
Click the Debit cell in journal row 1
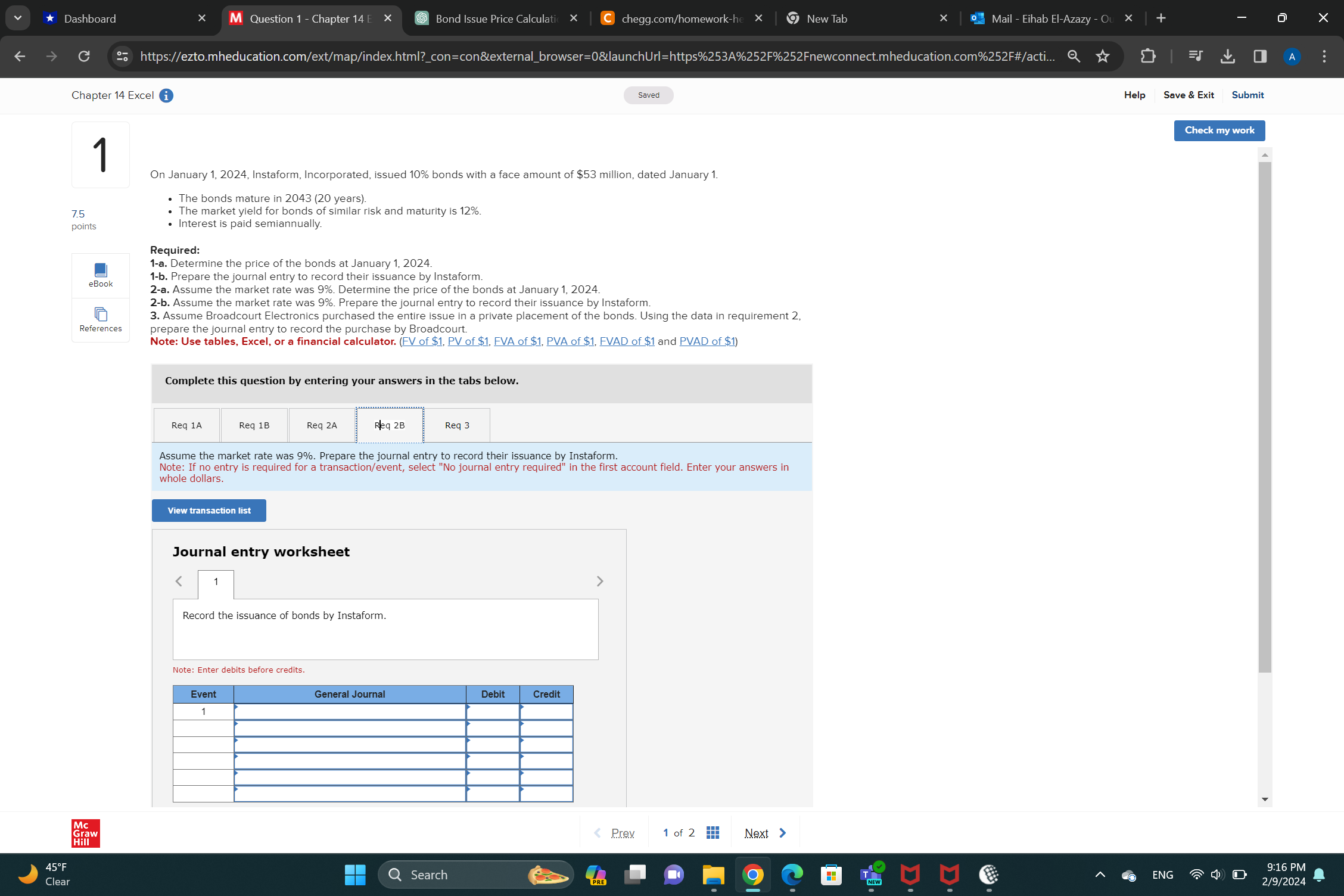(x=493, y=711)
